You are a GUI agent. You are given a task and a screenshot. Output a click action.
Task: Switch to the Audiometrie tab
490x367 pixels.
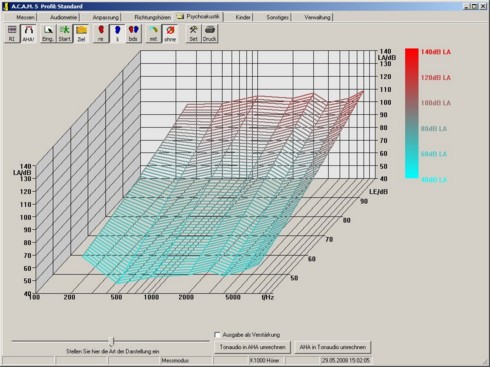(63, 17)
